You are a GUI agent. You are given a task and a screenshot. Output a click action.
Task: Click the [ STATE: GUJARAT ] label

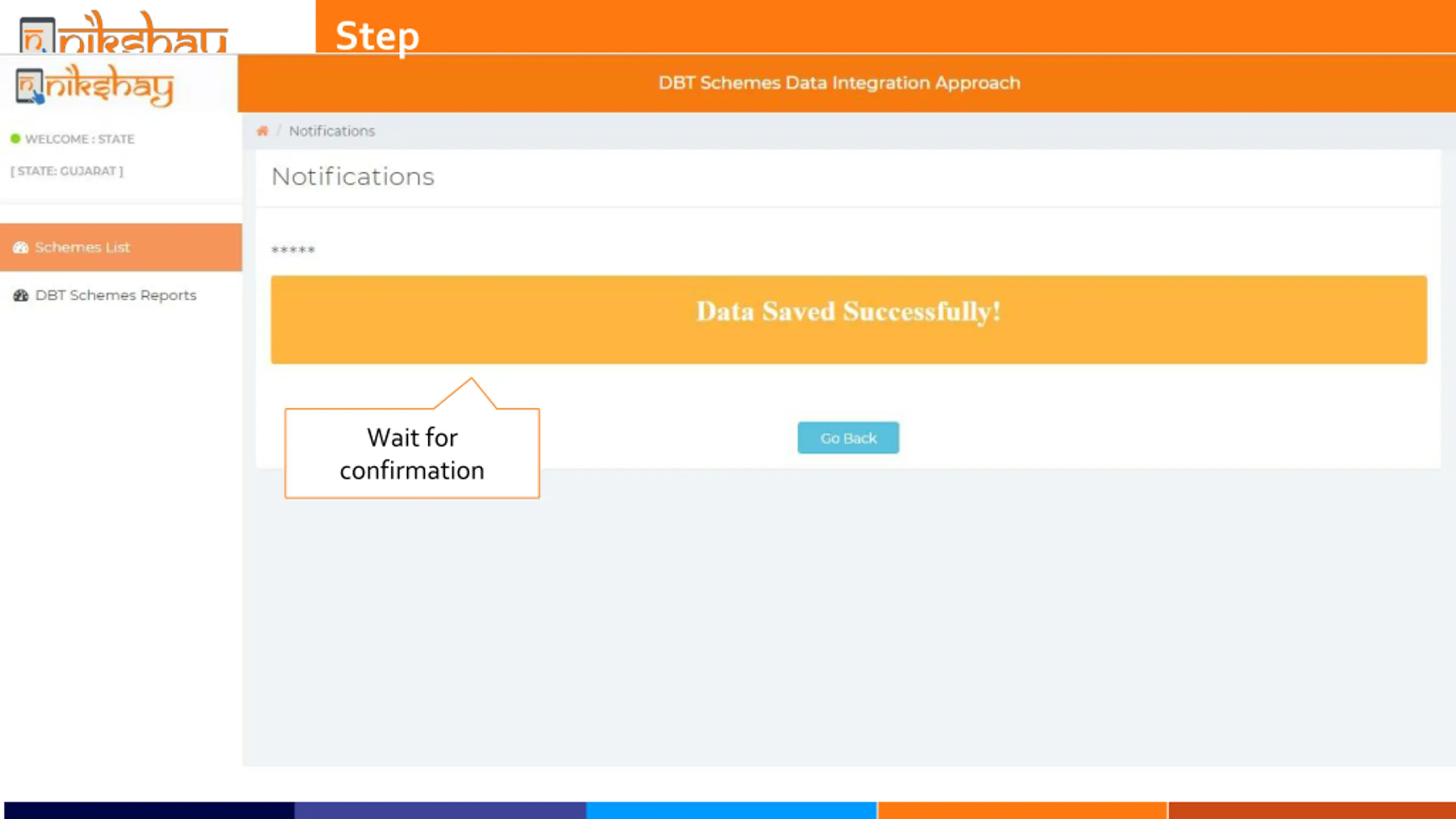pyautogui.click(x=67, y=171)
